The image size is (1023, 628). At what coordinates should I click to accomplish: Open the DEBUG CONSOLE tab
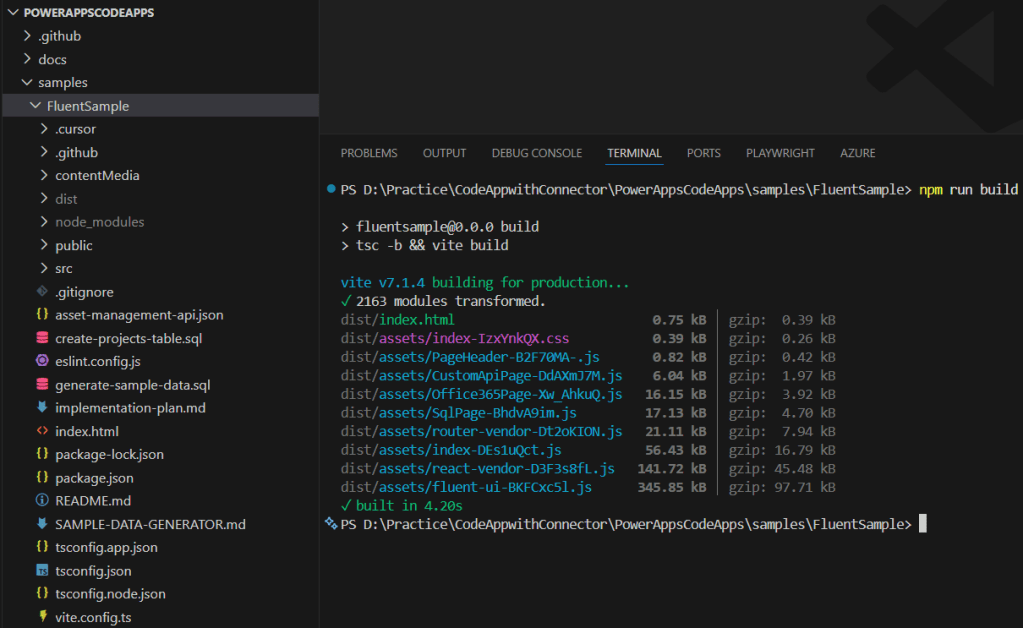536,153
